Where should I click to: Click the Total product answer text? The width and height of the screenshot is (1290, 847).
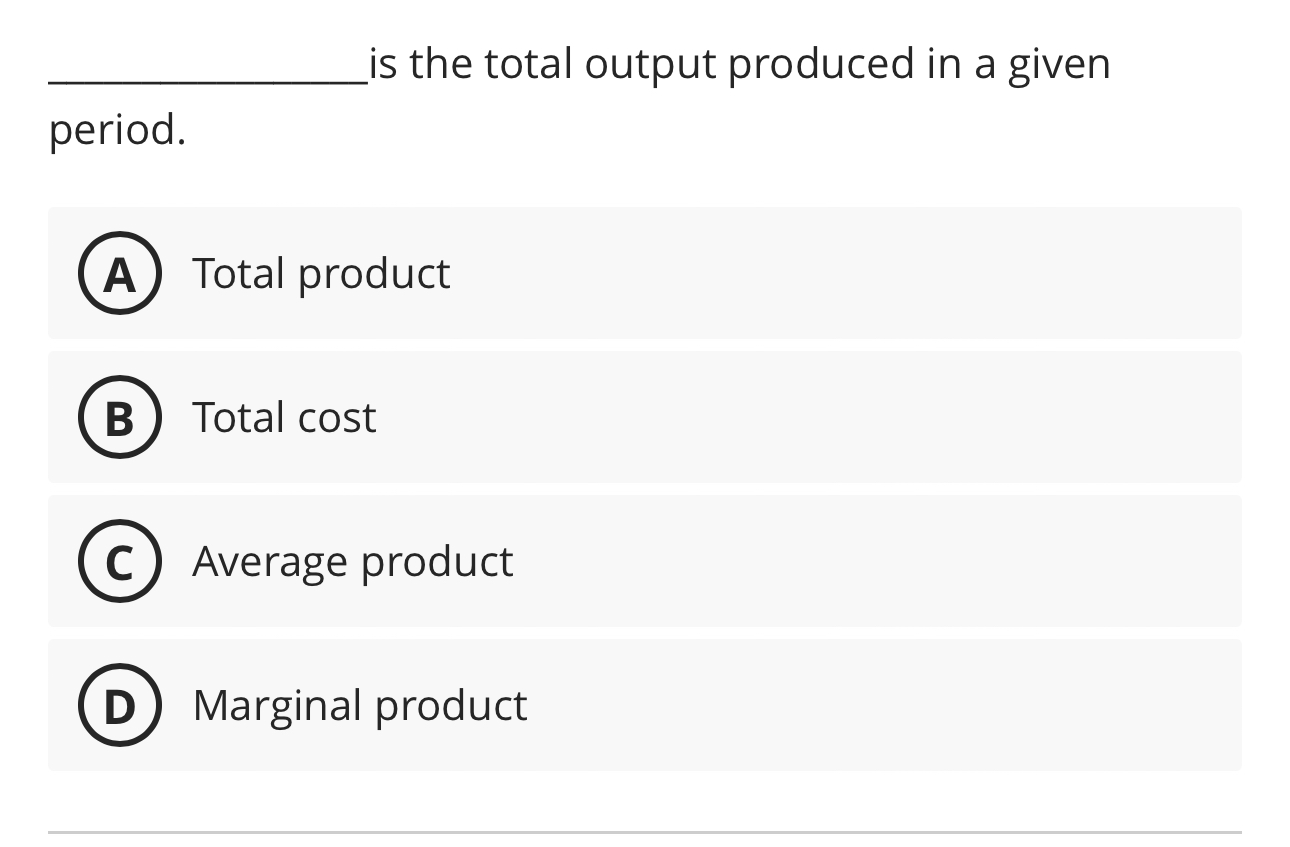(x=320, y=274)
